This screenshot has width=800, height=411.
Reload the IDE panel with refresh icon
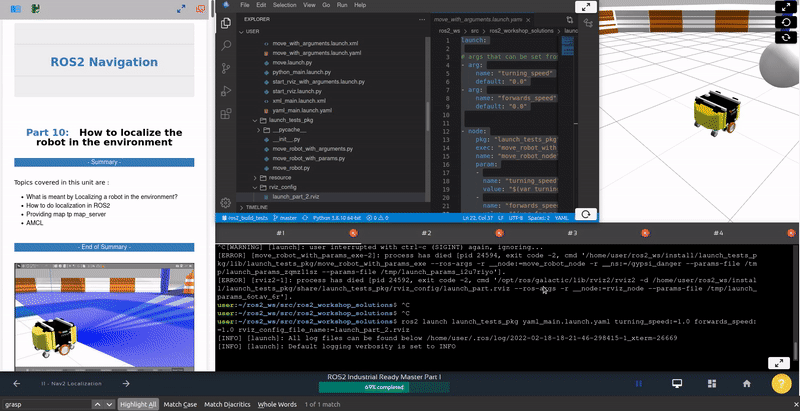[586, 214]
